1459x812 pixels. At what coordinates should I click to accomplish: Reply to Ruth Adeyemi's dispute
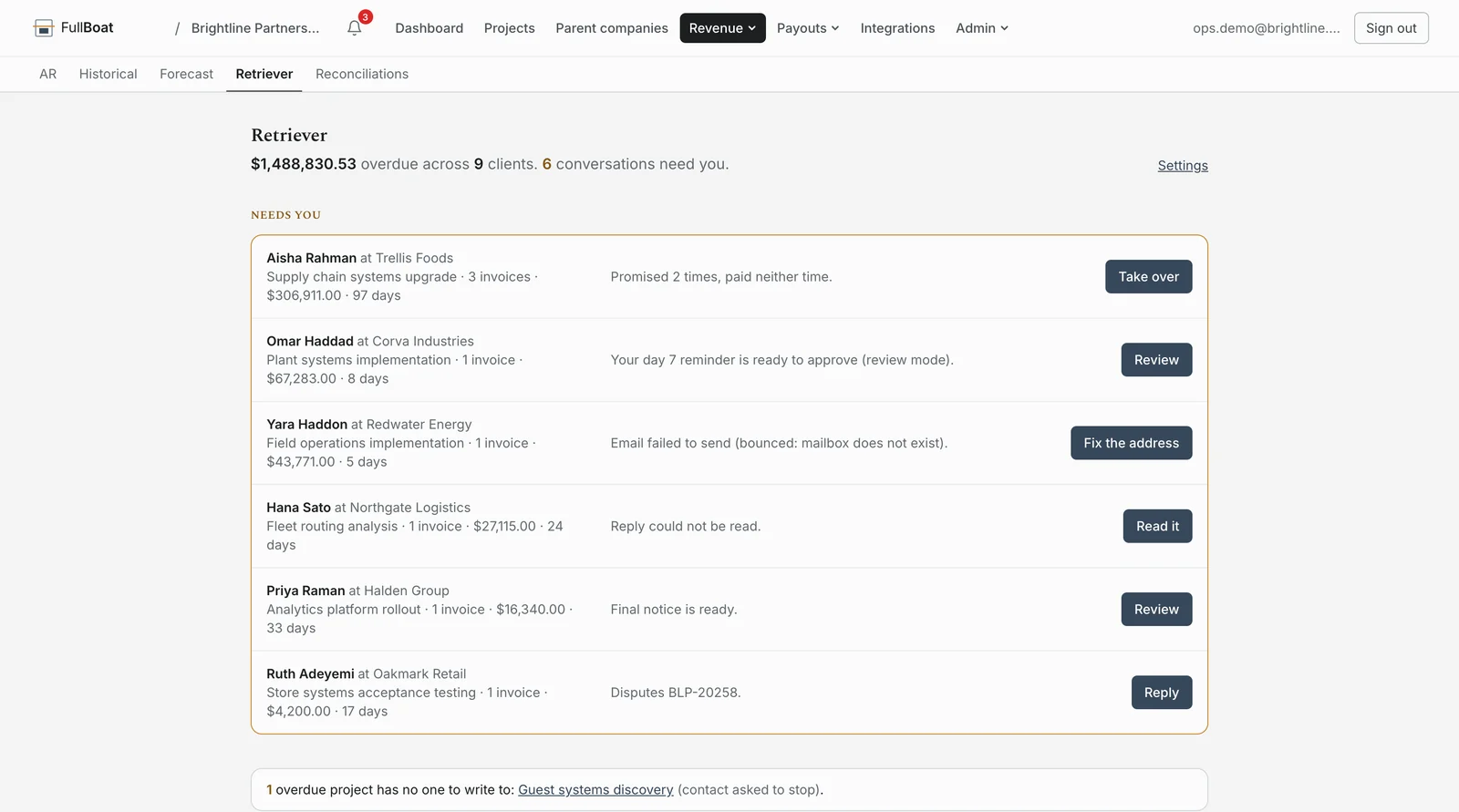pos(1162,693)
